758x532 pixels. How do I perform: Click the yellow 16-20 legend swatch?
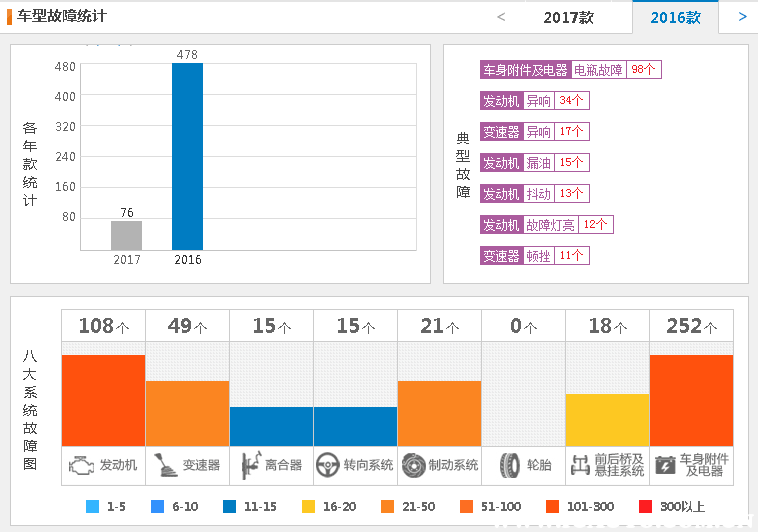tap(308, 507)
